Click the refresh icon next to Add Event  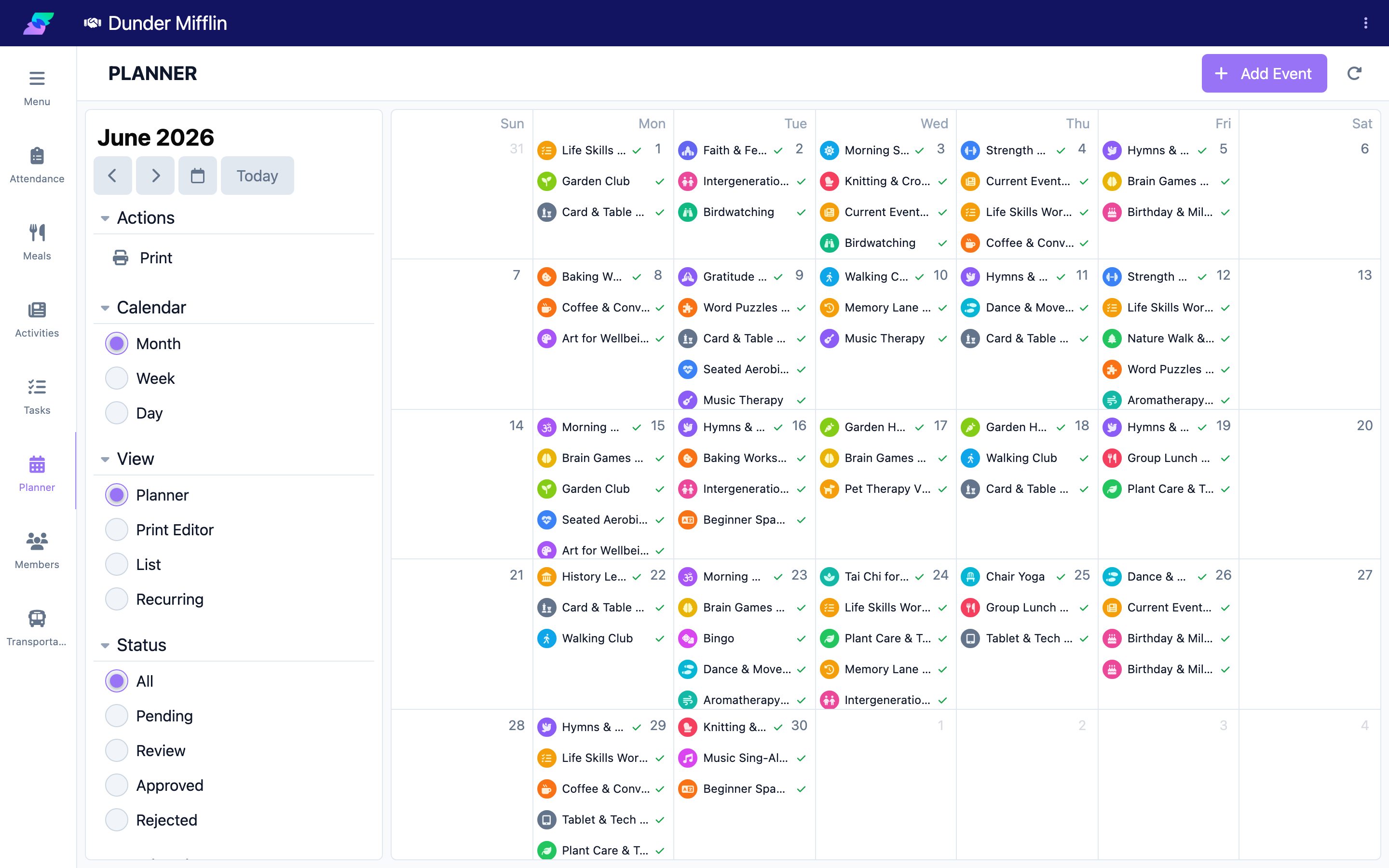[x=1354, y=73]
